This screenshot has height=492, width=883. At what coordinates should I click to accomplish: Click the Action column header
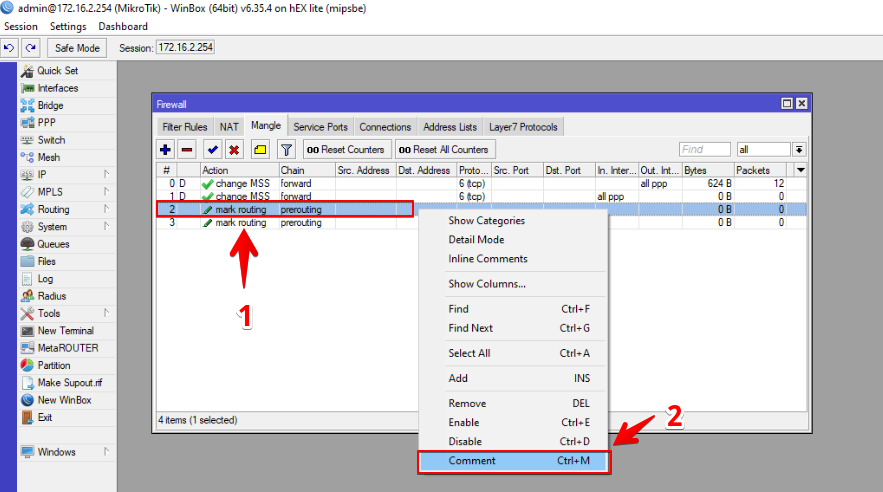[239, 170]
